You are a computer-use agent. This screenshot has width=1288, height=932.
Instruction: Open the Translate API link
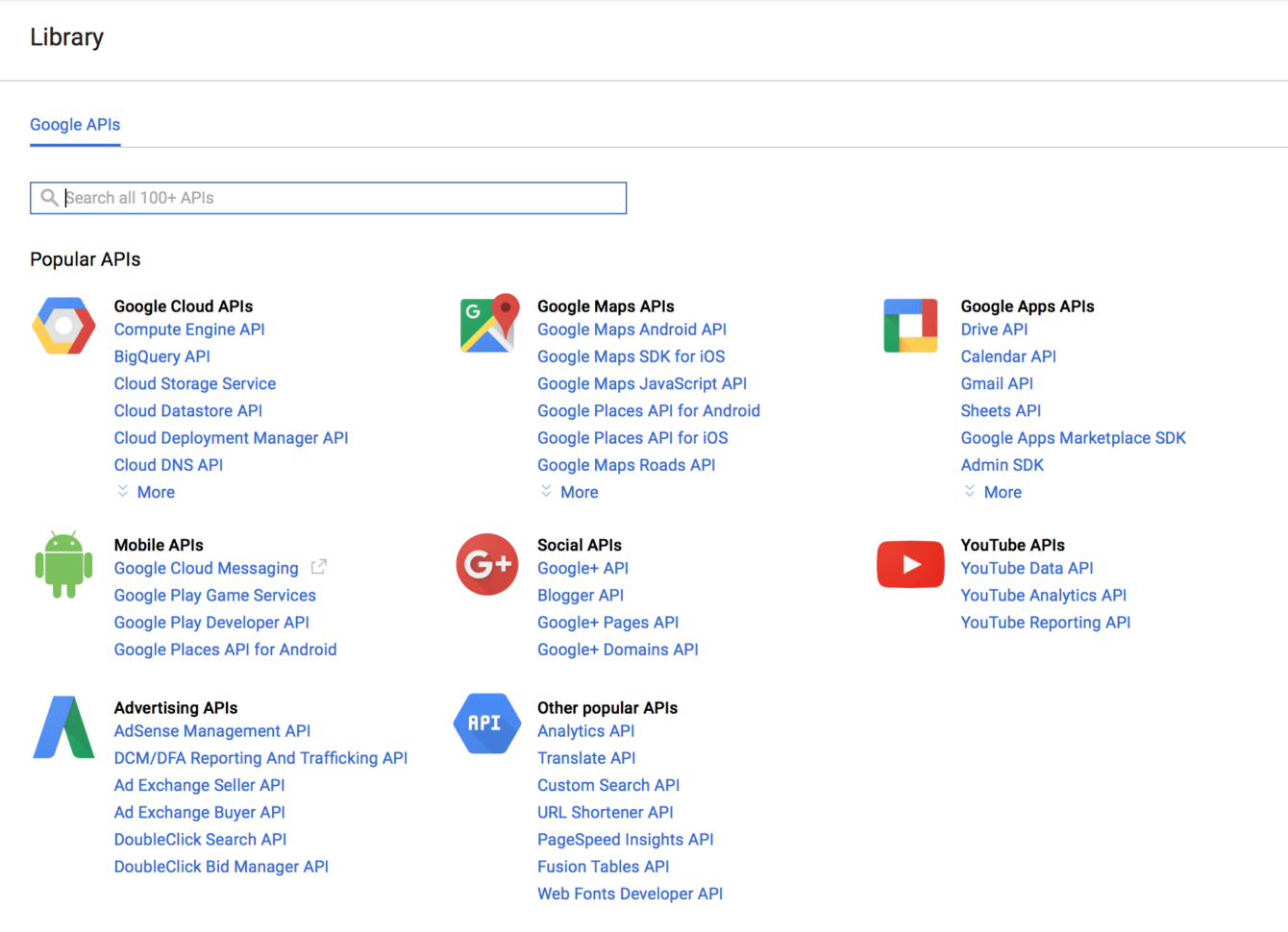coord(586,757)
